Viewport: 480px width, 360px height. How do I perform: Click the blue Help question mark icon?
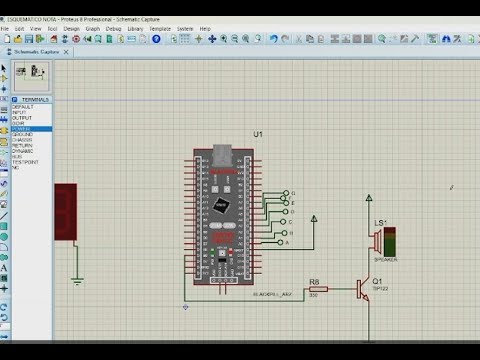coord(156,39)
